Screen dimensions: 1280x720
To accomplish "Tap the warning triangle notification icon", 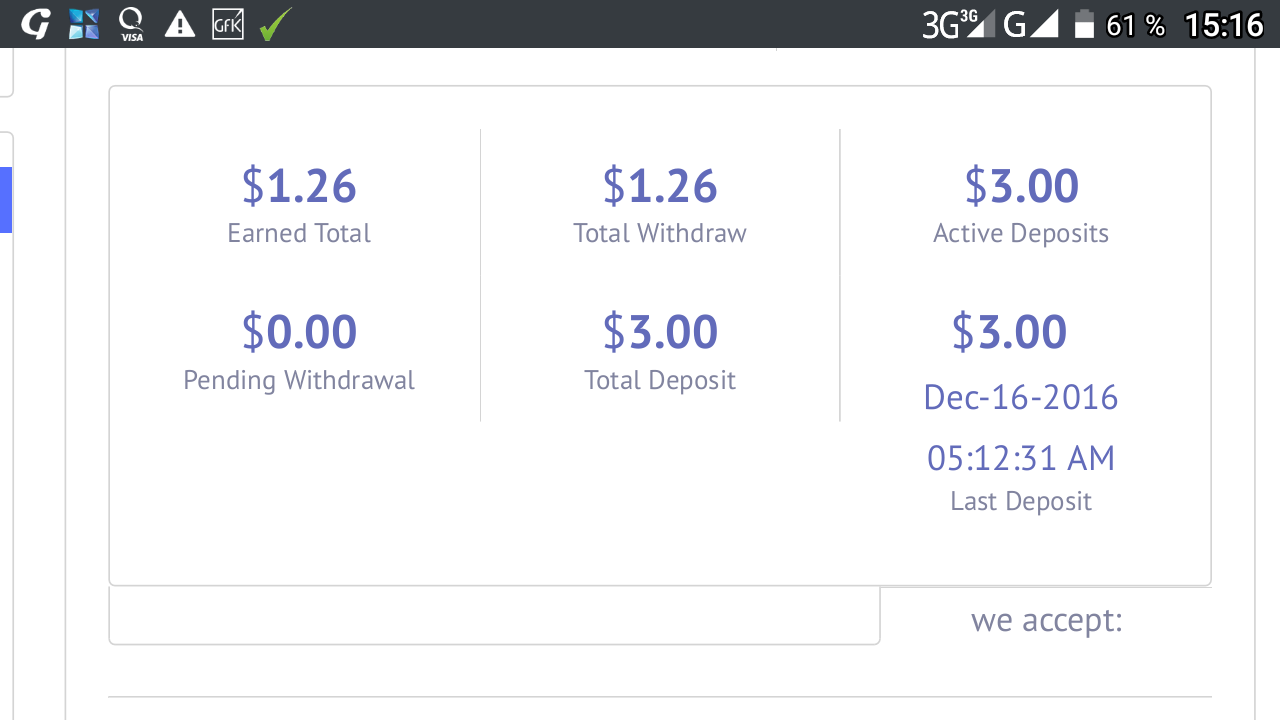I will coord(180,24).
